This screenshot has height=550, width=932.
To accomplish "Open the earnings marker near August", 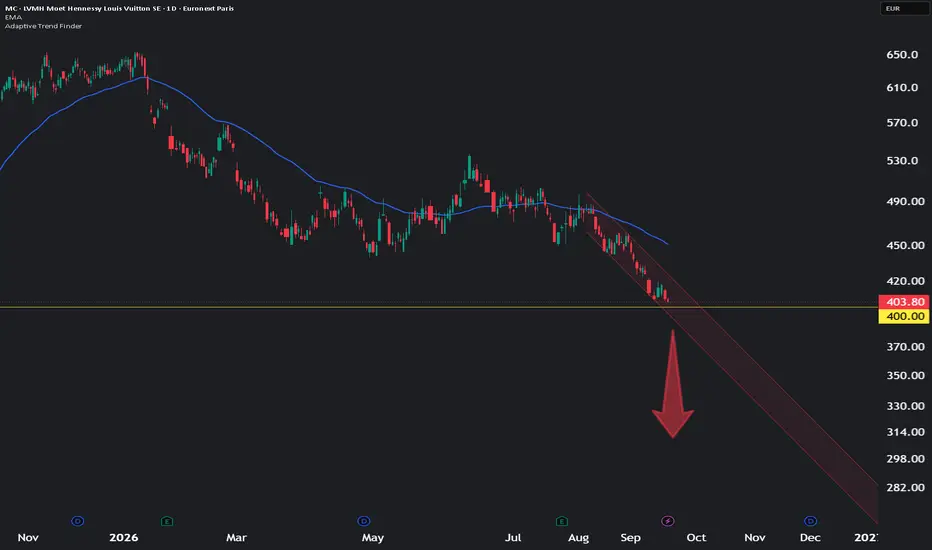I will coord(562,521).
